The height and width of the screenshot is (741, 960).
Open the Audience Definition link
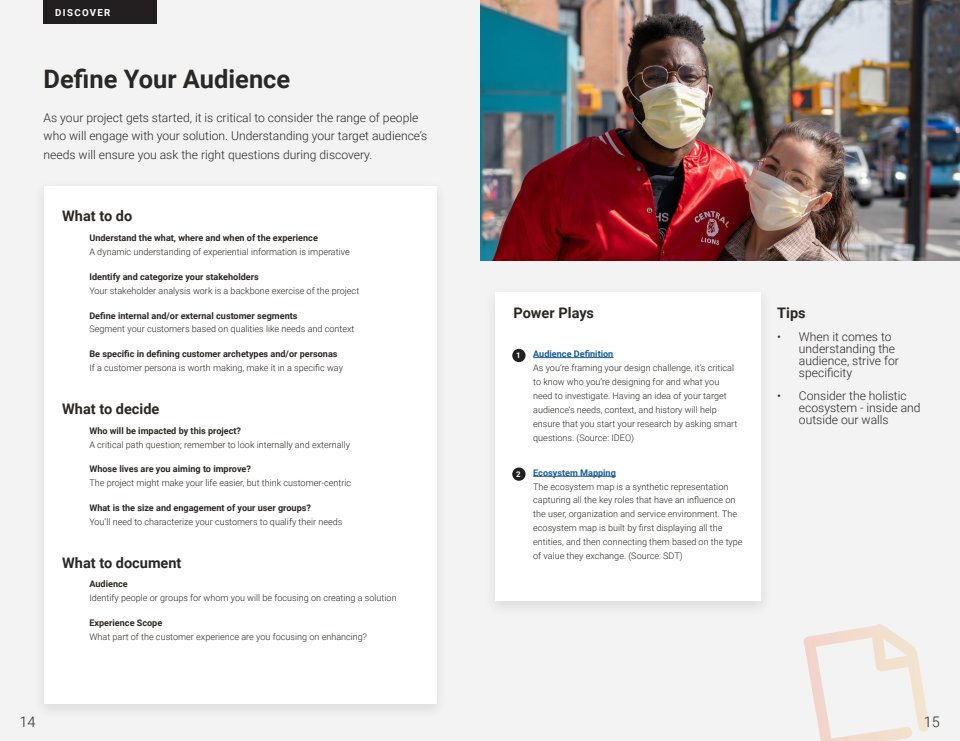[x=573, y=354]
